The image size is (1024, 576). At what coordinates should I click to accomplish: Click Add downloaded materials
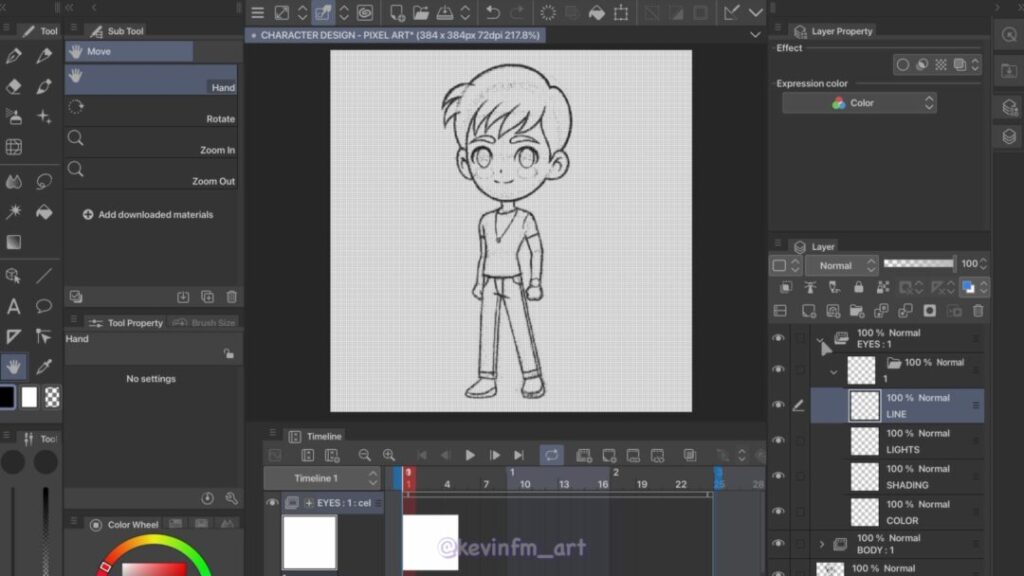(148, 214)
